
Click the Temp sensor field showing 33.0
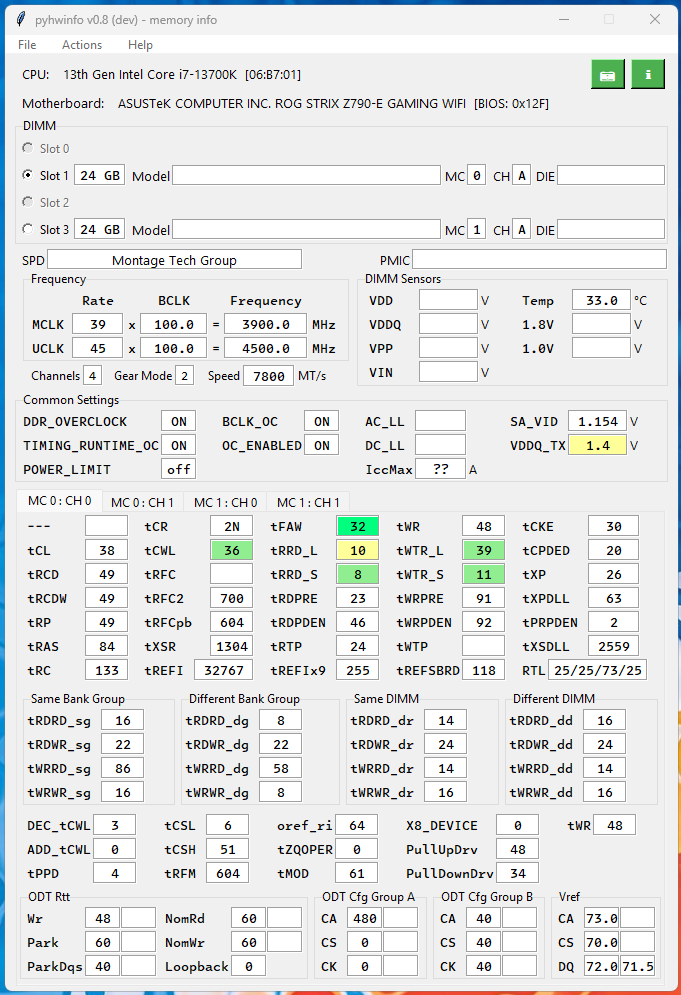click(601, 300)
